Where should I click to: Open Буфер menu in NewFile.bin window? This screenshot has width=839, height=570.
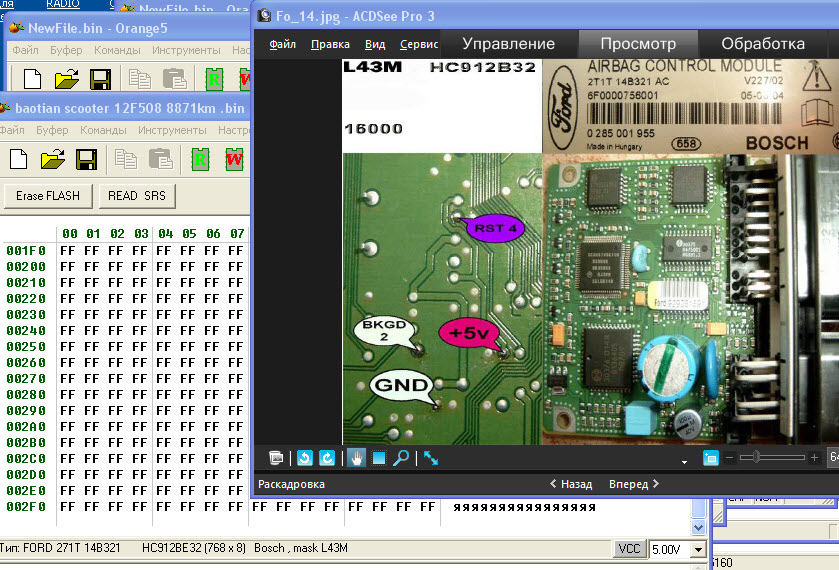tap(66, 50)
